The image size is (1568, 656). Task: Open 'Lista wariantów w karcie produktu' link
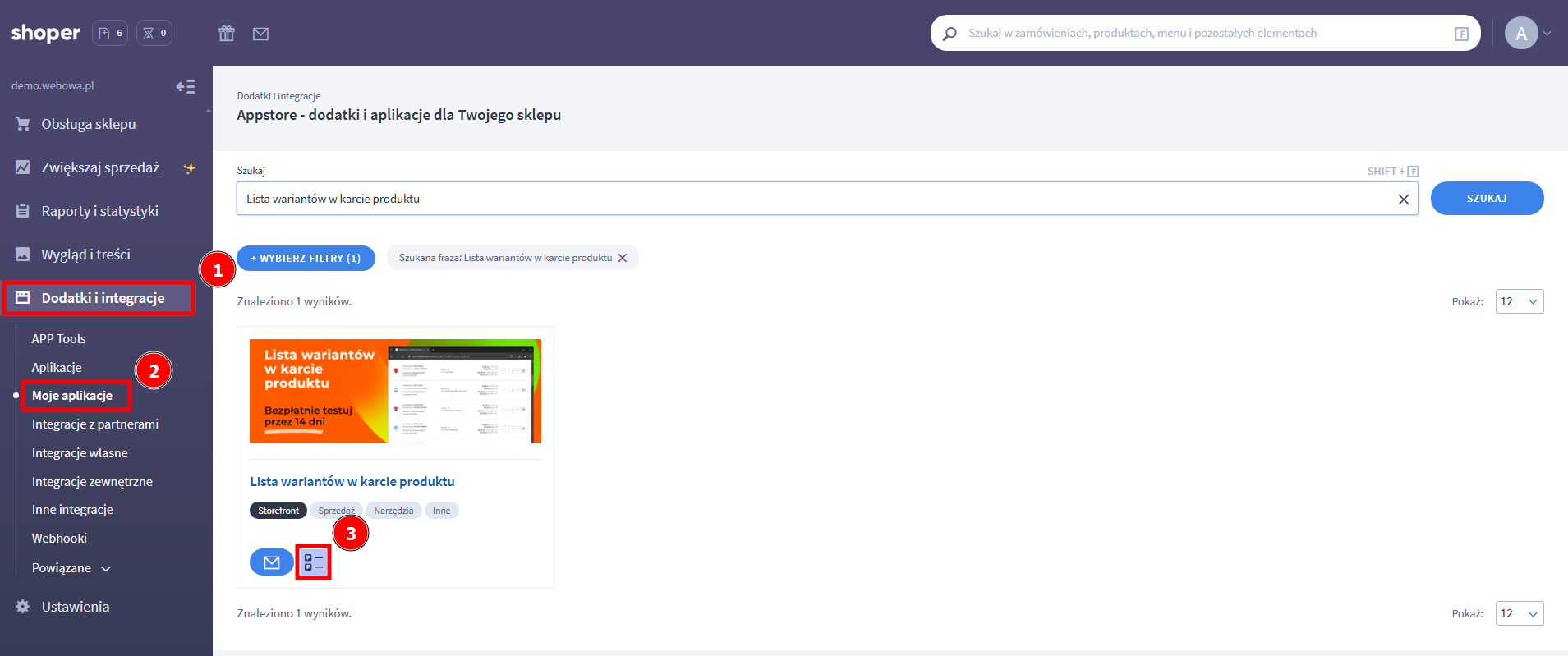tap(352, 482)
